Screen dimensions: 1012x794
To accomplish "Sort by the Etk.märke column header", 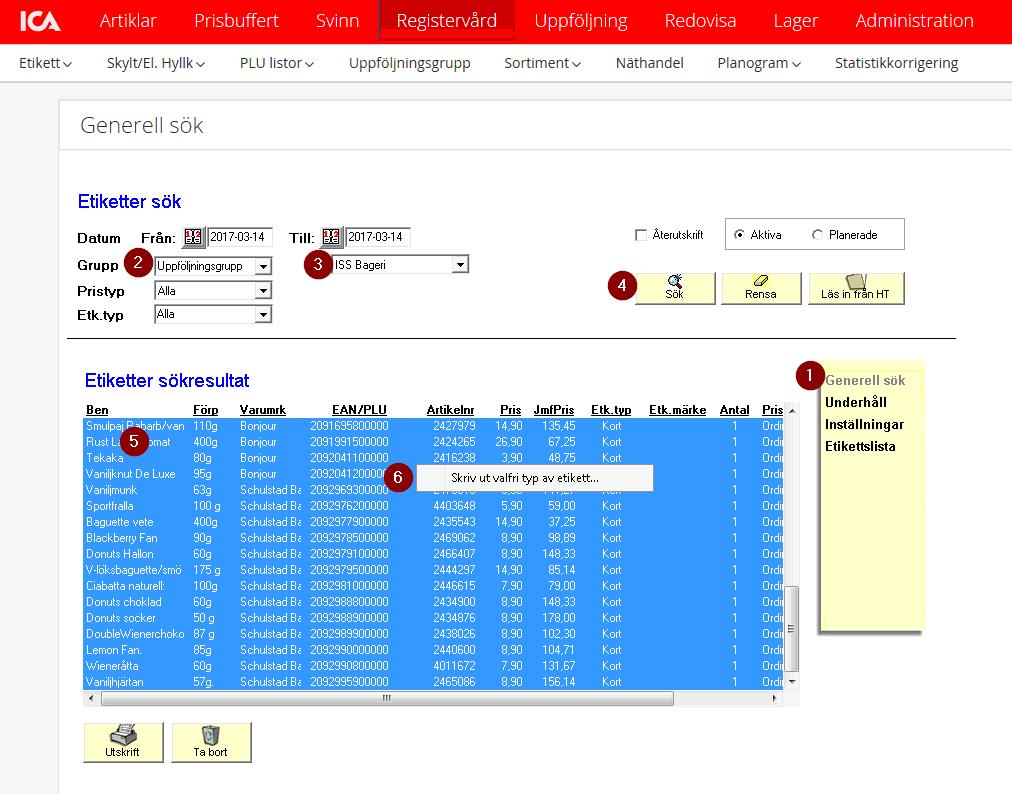I will [678, 410].
